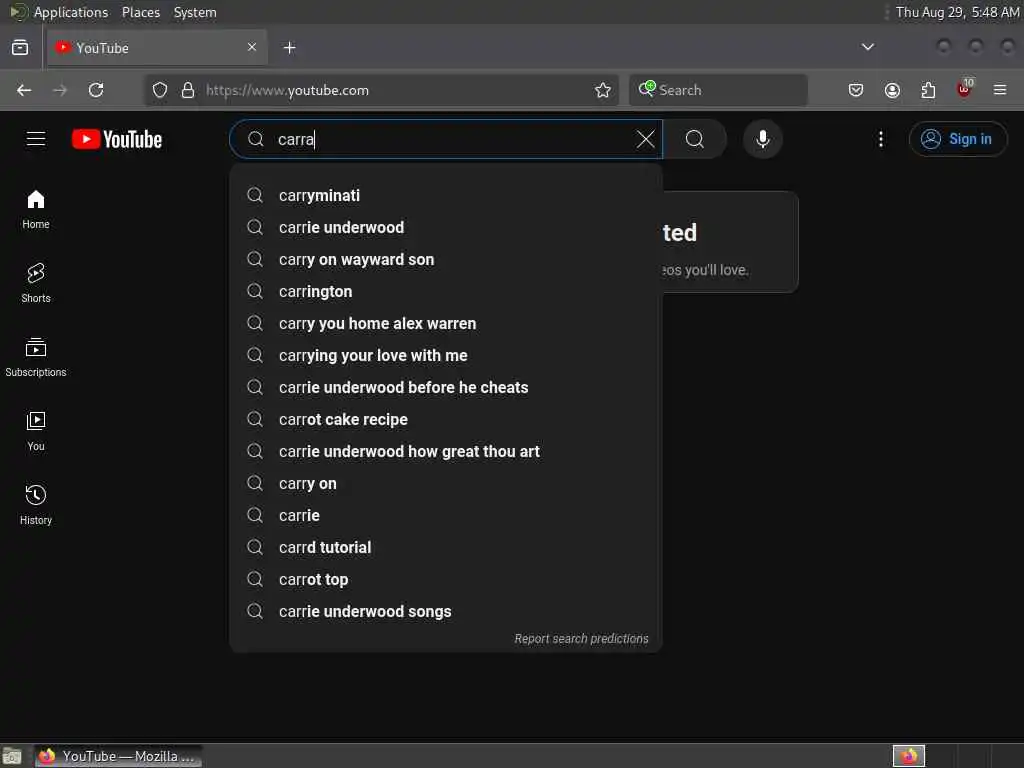Bookmark this page with the star icon
Image resolution: width=1024 pixels, height=768 pixels.
point(603,90)
